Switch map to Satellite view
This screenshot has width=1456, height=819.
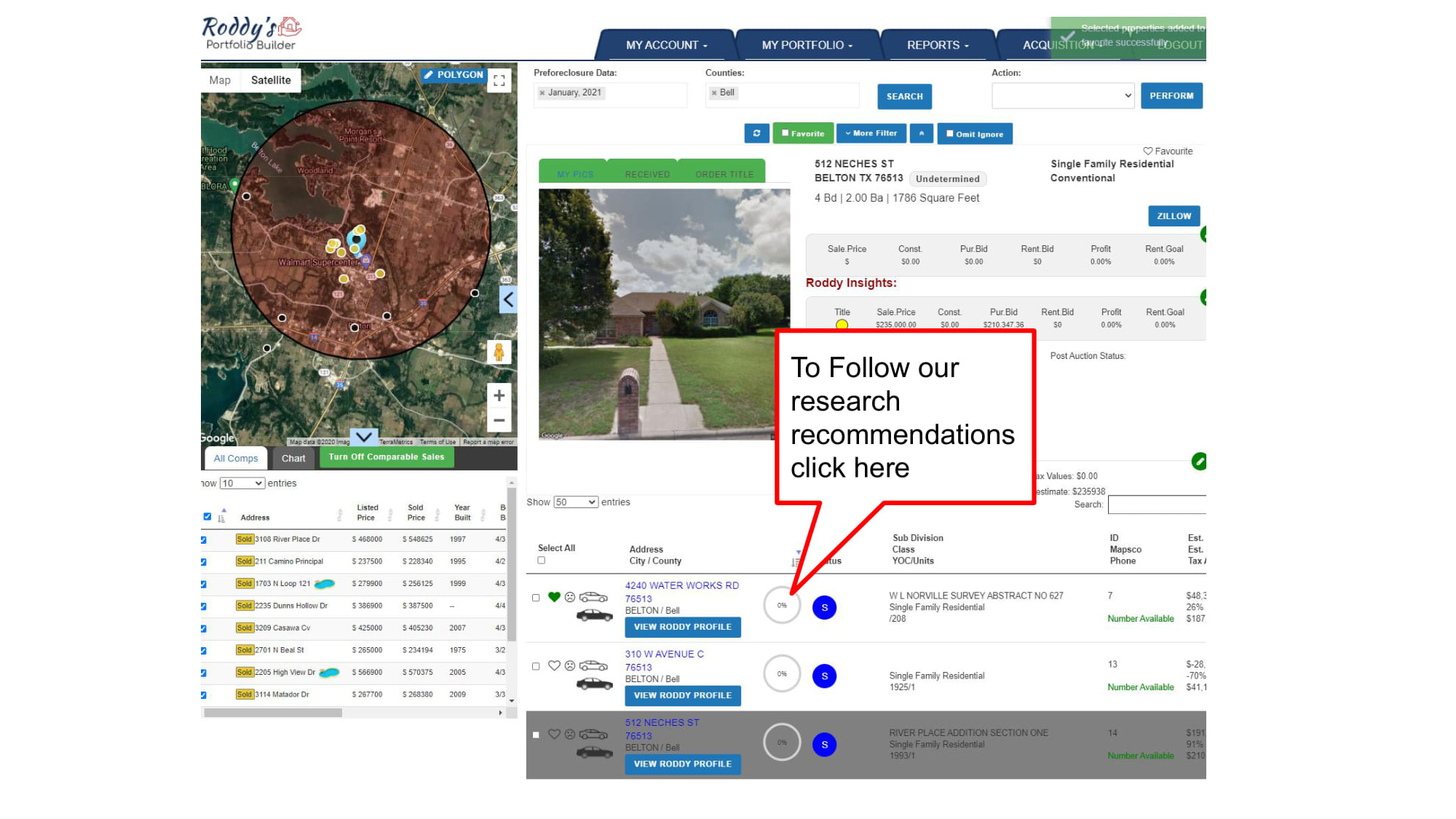click(271, 80)
